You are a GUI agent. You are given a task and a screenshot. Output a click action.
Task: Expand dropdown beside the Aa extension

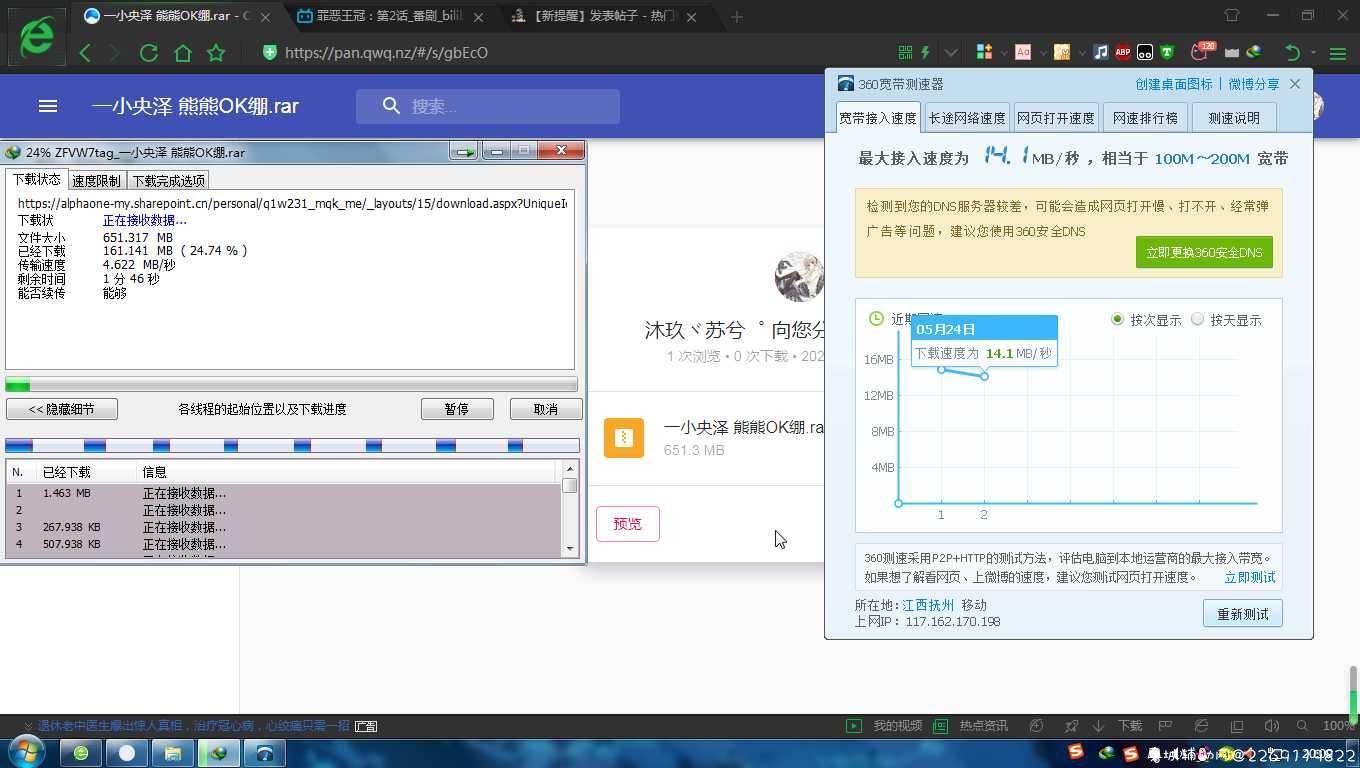pyautogui.click(x=1042, y=53)
